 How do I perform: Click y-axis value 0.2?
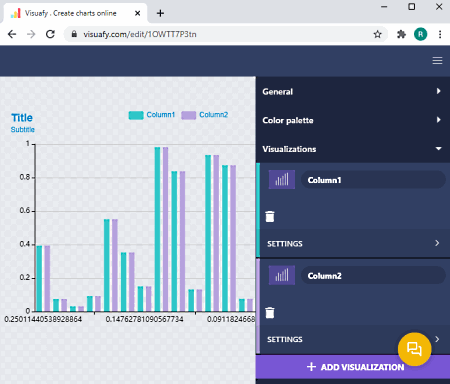click(x=25, y=278)
